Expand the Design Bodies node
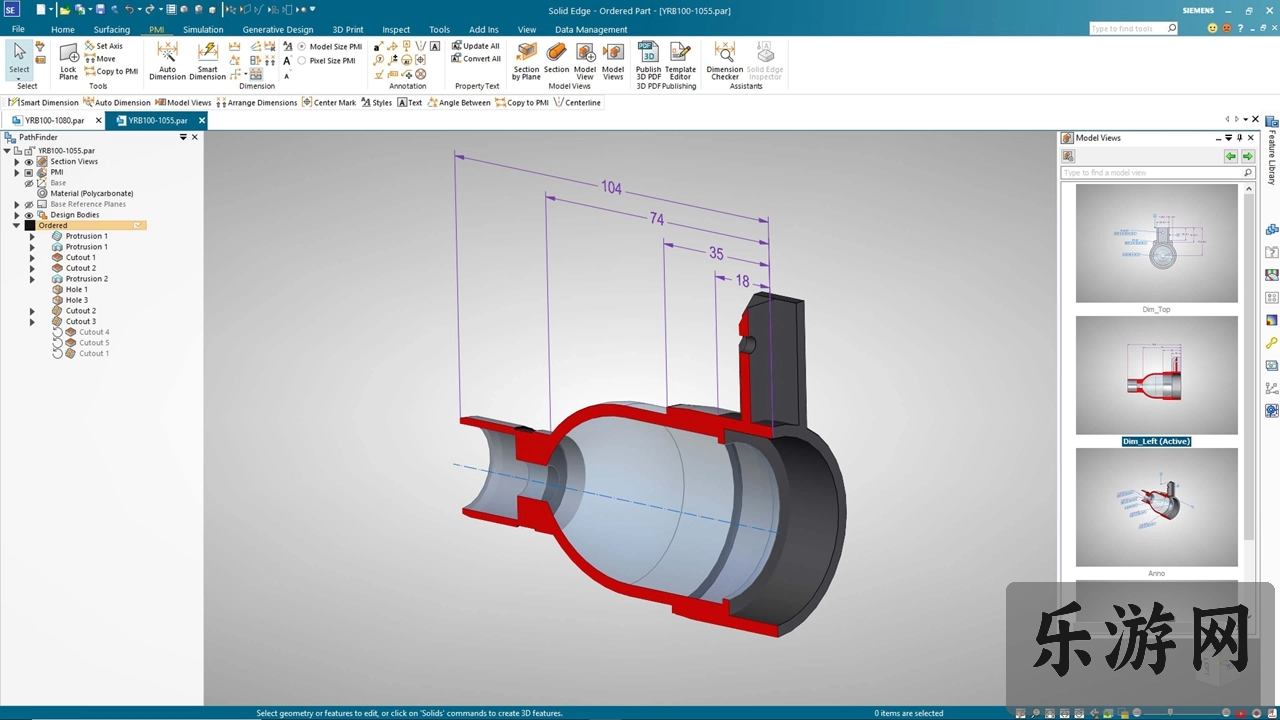1280x720 pixels. click(16, 215)
